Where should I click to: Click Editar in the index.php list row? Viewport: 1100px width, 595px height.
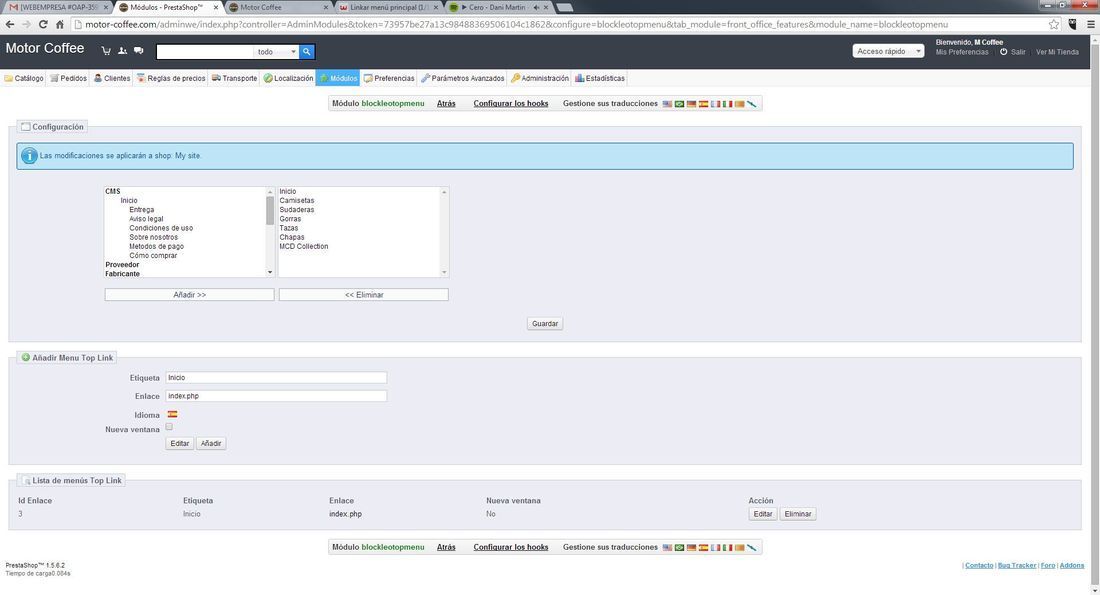tap(763, 514)
